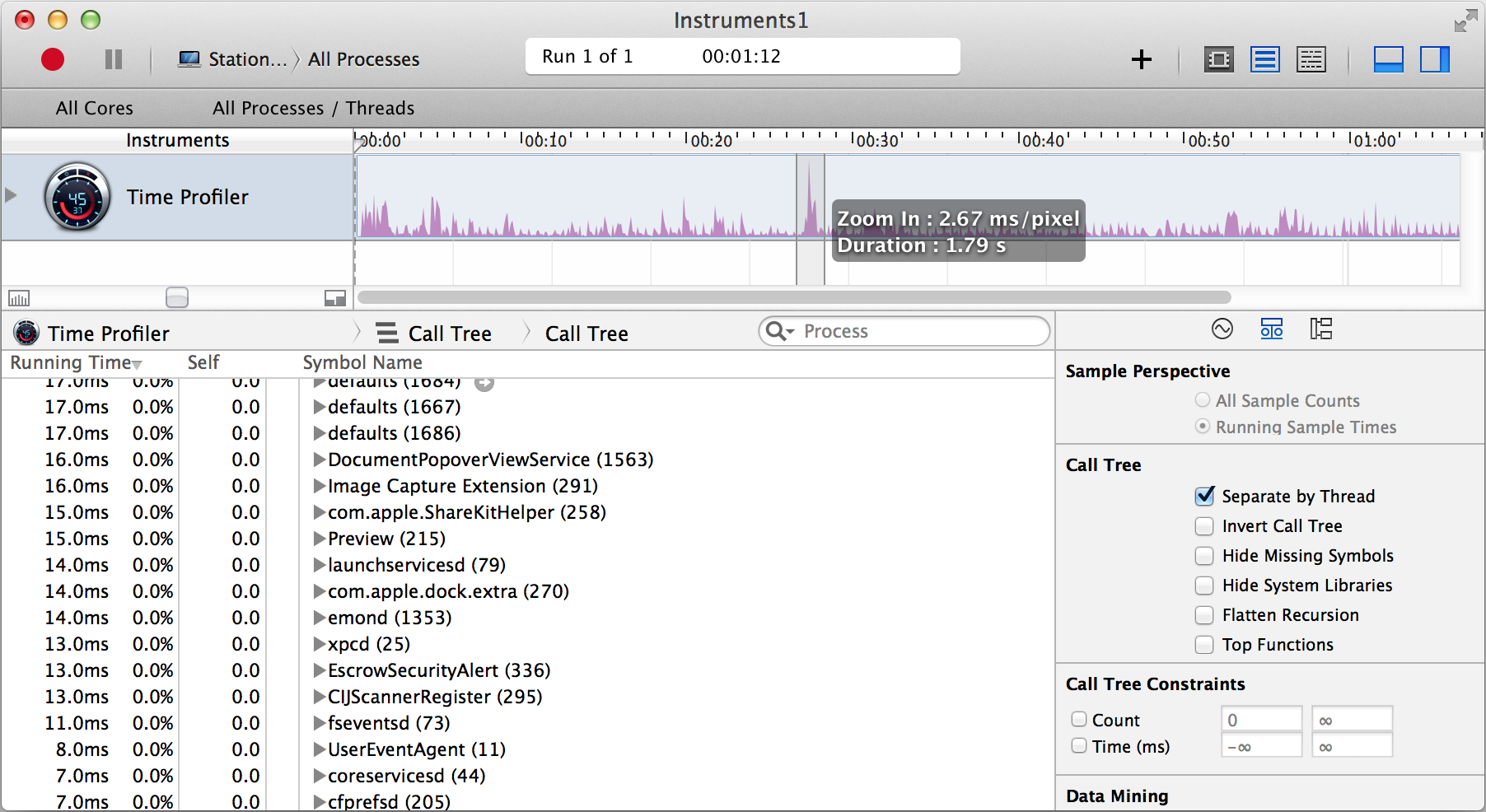
Task: Switch to instruments strategy view icon
Action: point(1265,59)
